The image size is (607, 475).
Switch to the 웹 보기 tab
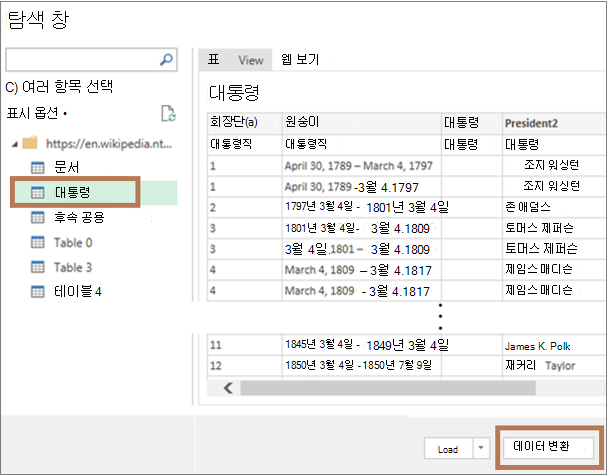(300, 60)
